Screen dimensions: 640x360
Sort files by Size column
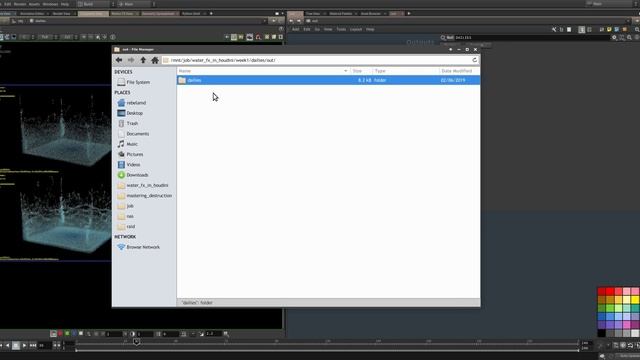pyautogui.click(x=361, y=71)
